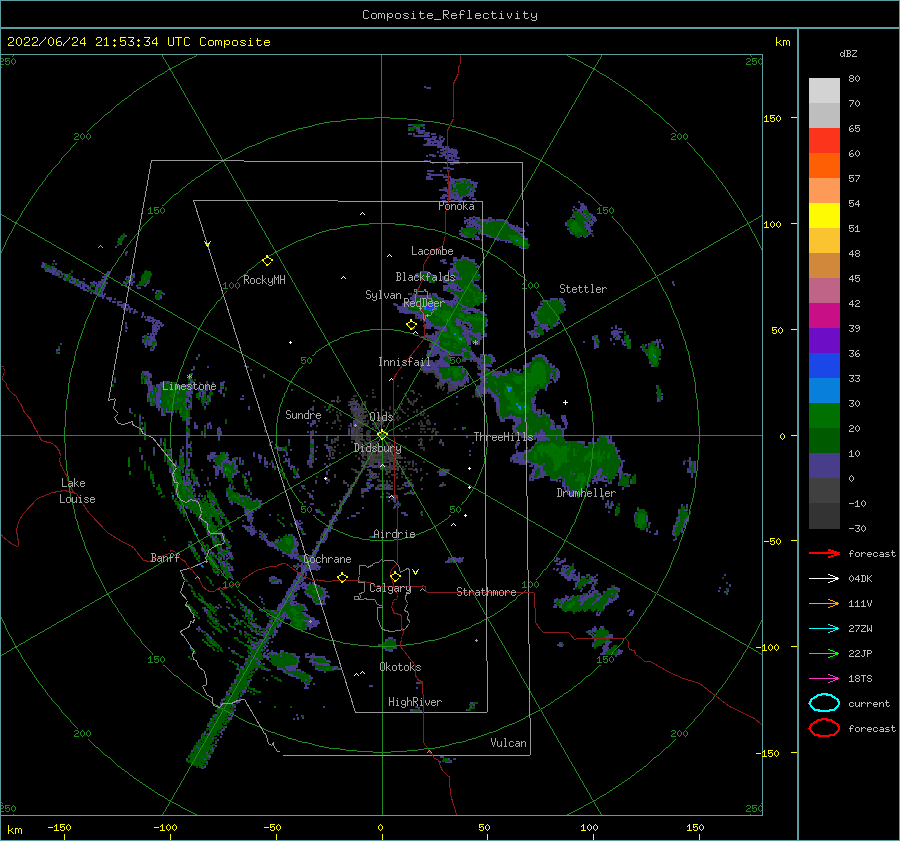Click the Blackfalds city label
This screenshot has width=900, height=841.
pyautogui.click(x=425, y=277)
